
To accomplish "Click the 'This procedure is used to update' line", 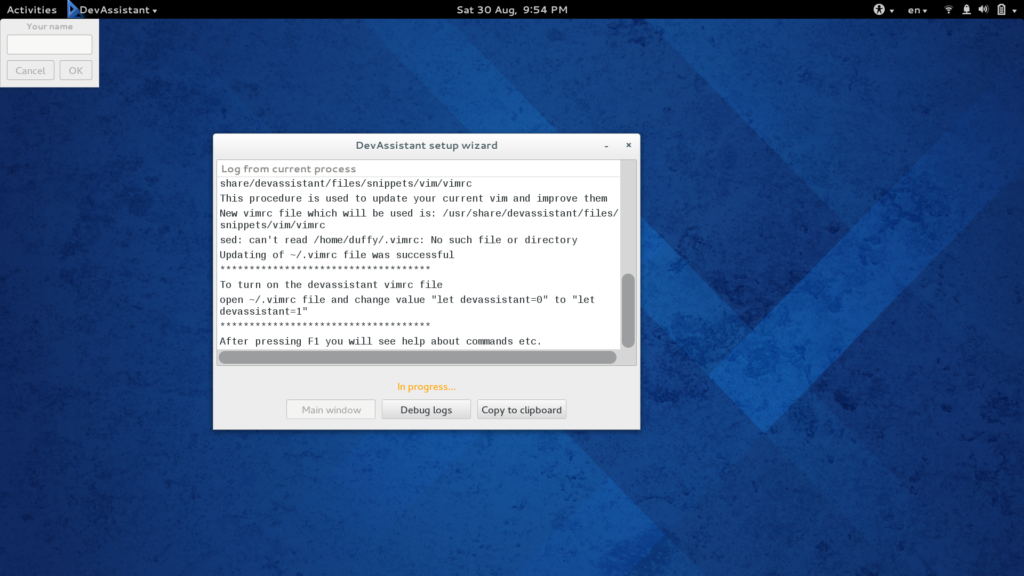I will (x=413, y=199).
